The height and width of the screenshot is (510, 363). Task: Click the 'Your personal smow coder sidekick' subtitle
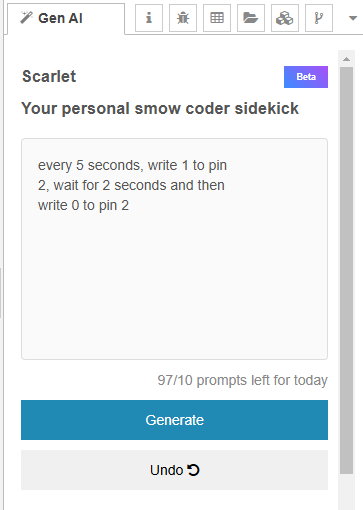pyautogui.click(x=160, y=109)
